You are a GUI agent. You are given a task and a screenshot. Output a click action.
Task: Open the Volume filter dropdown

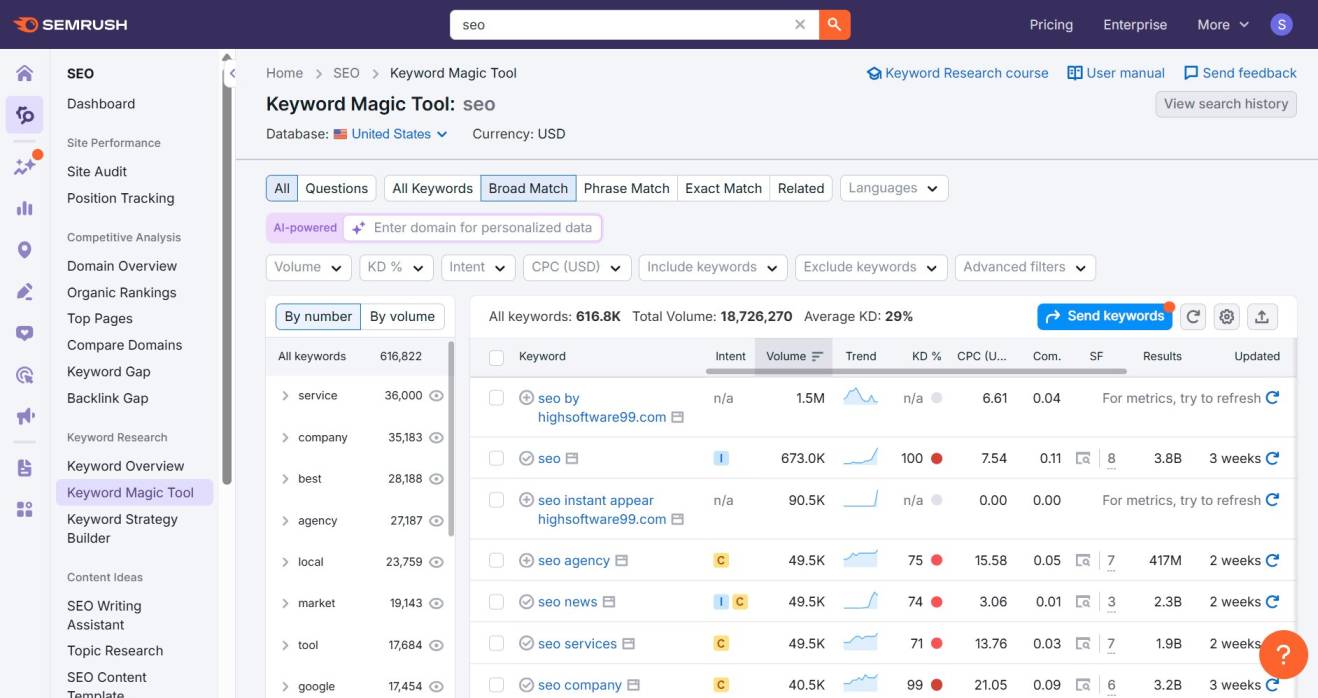(307, 267)
